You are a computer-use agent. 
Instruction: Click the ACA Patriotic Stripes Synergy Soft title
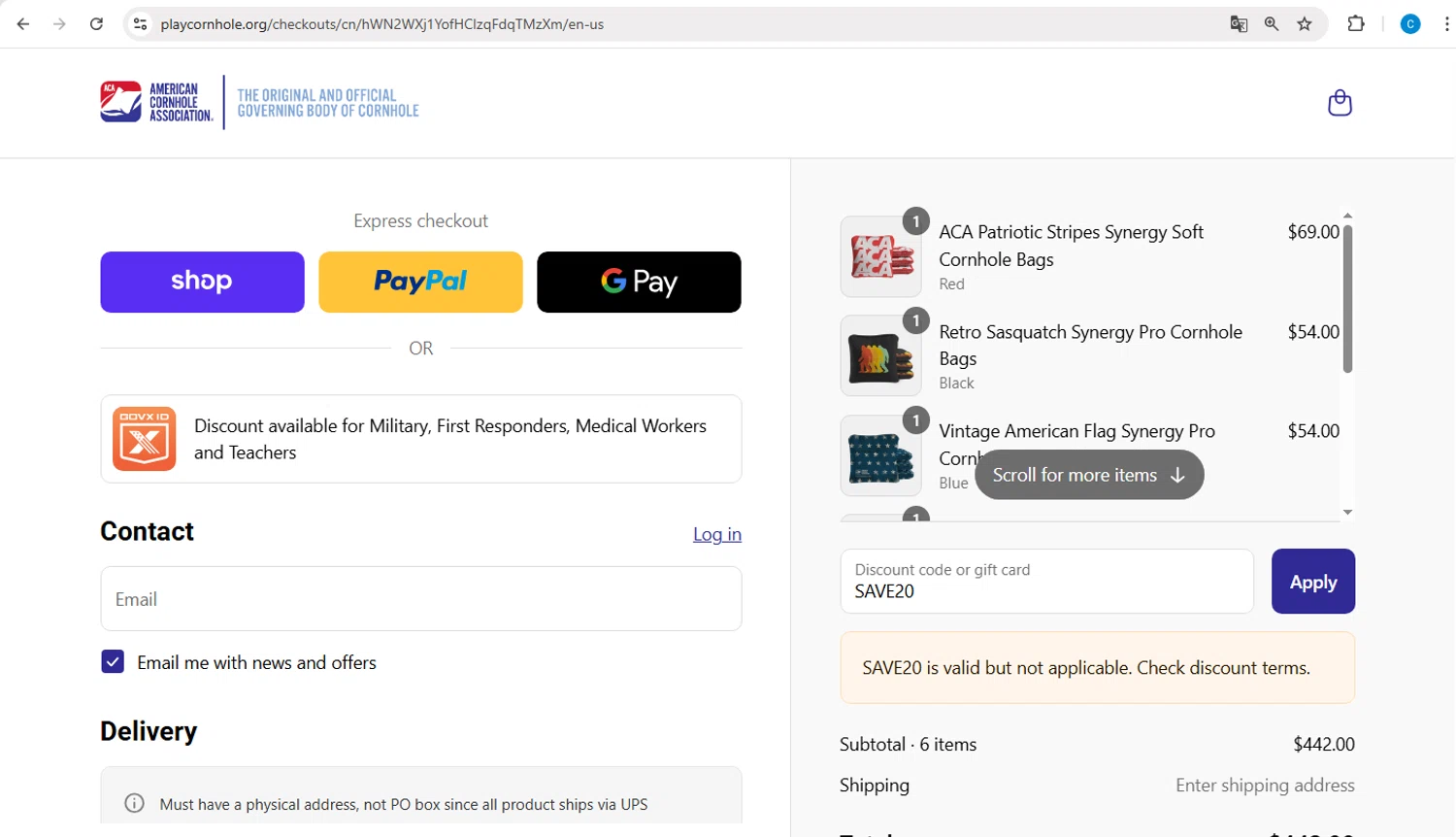click(1071, 246)
